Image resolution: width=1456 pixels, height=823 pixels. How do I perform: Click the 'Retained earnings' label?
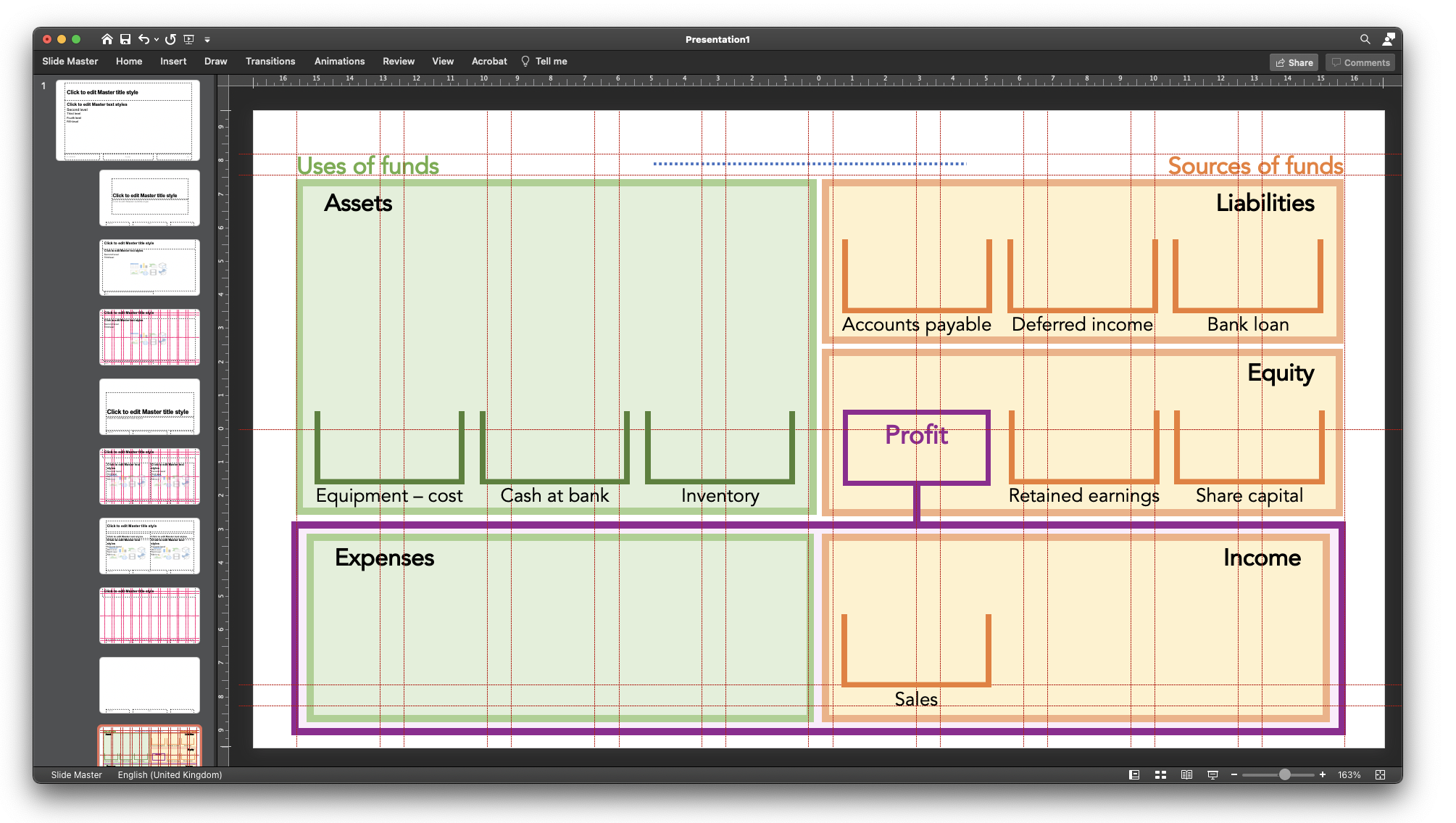point(1083,496)
